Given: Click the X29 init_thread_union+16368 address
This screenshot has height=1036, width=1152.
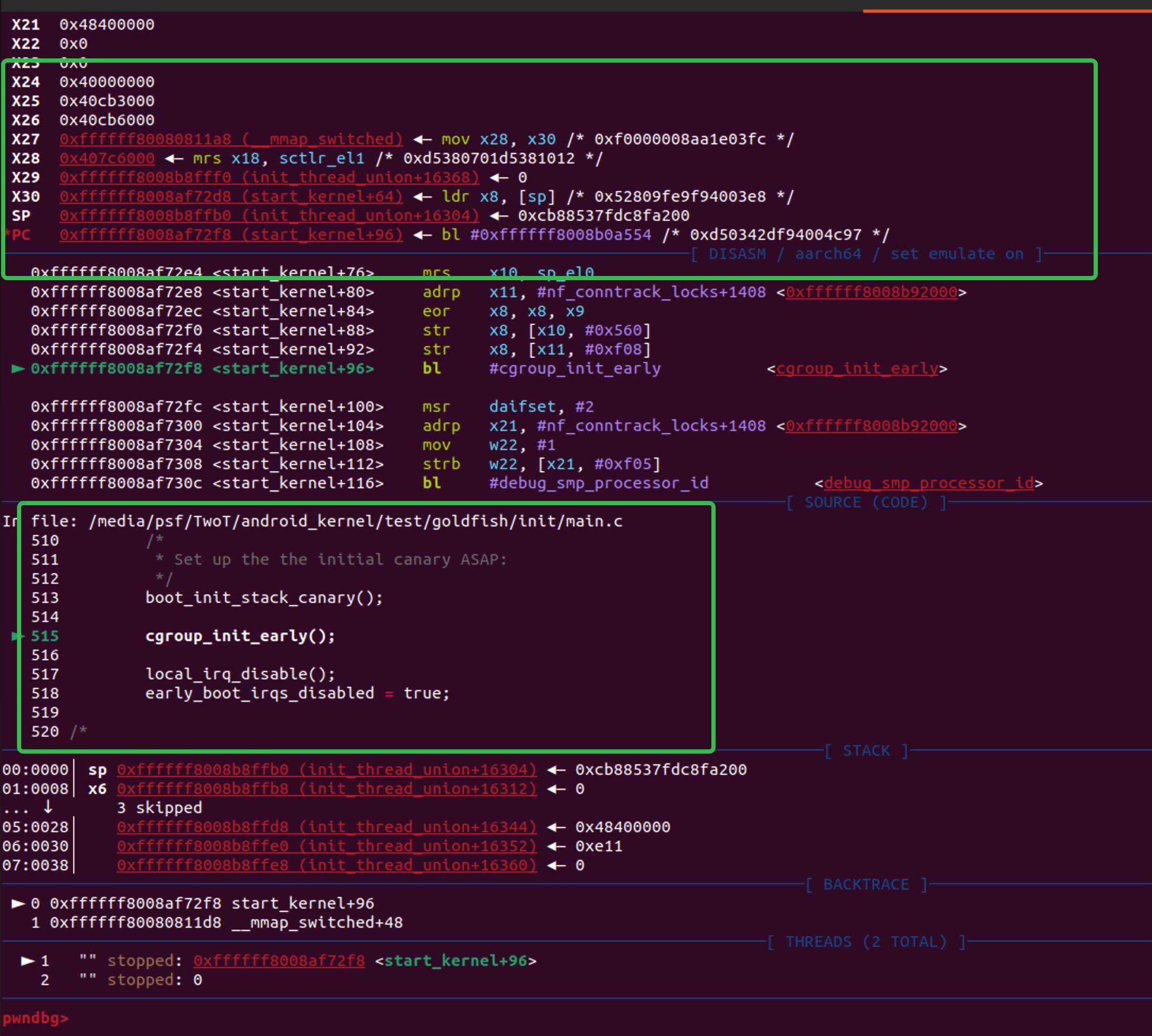Looking at the screenshot, I should coord(269,178).
